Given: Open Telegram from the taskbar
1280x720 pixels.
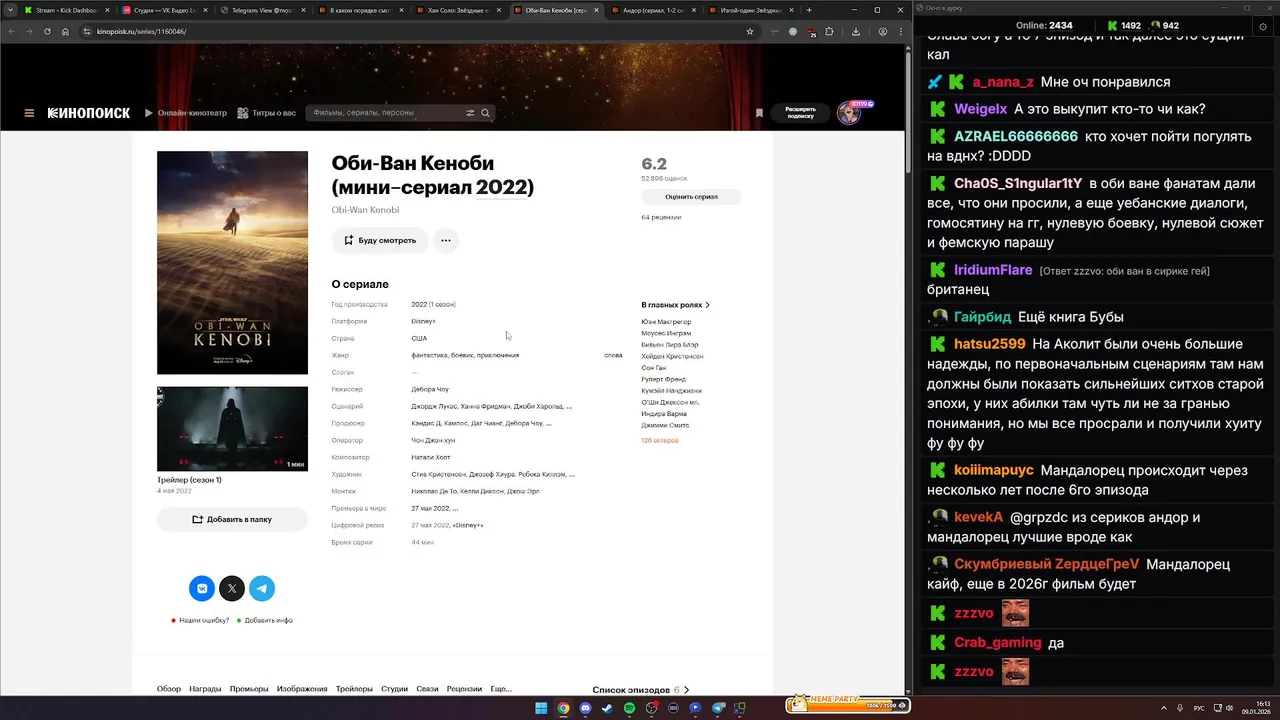Looking at the screenshot, I should pos(717,708).
